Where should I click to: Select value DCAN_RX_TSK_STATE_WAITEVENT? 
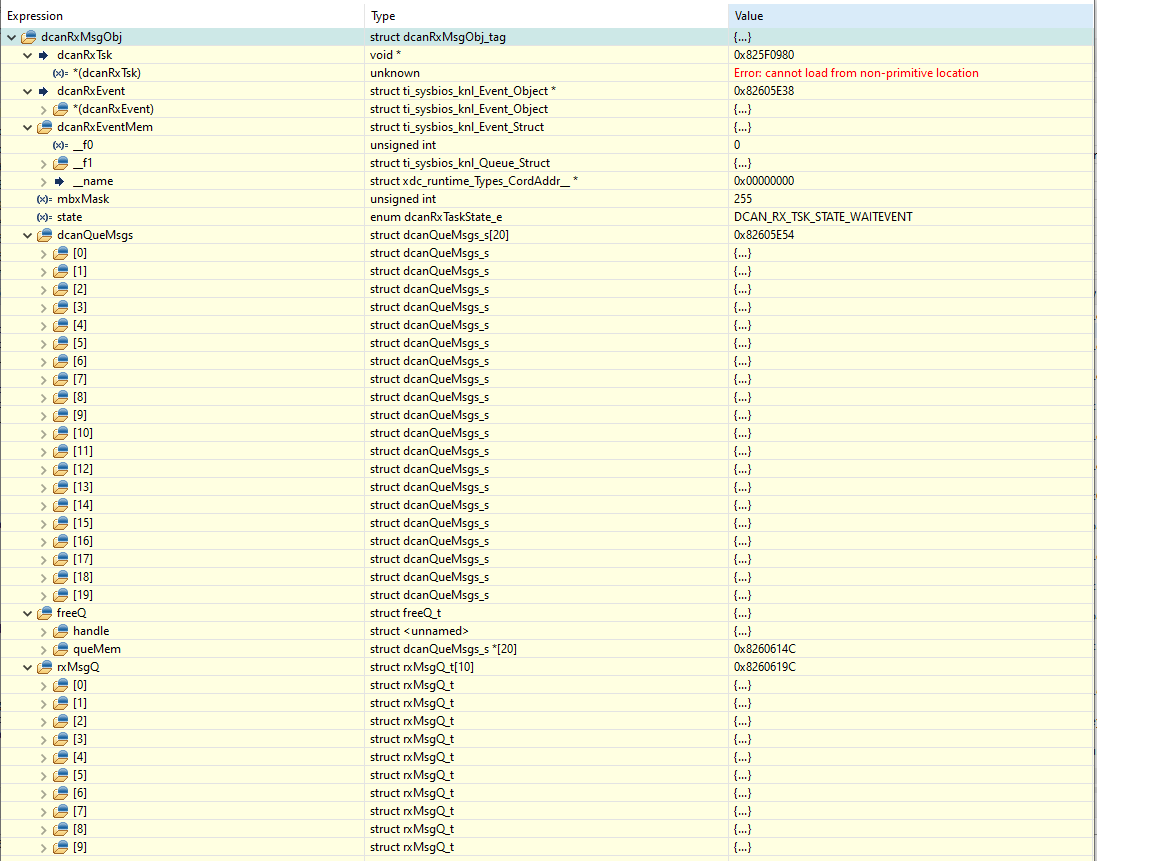(823, 217)
